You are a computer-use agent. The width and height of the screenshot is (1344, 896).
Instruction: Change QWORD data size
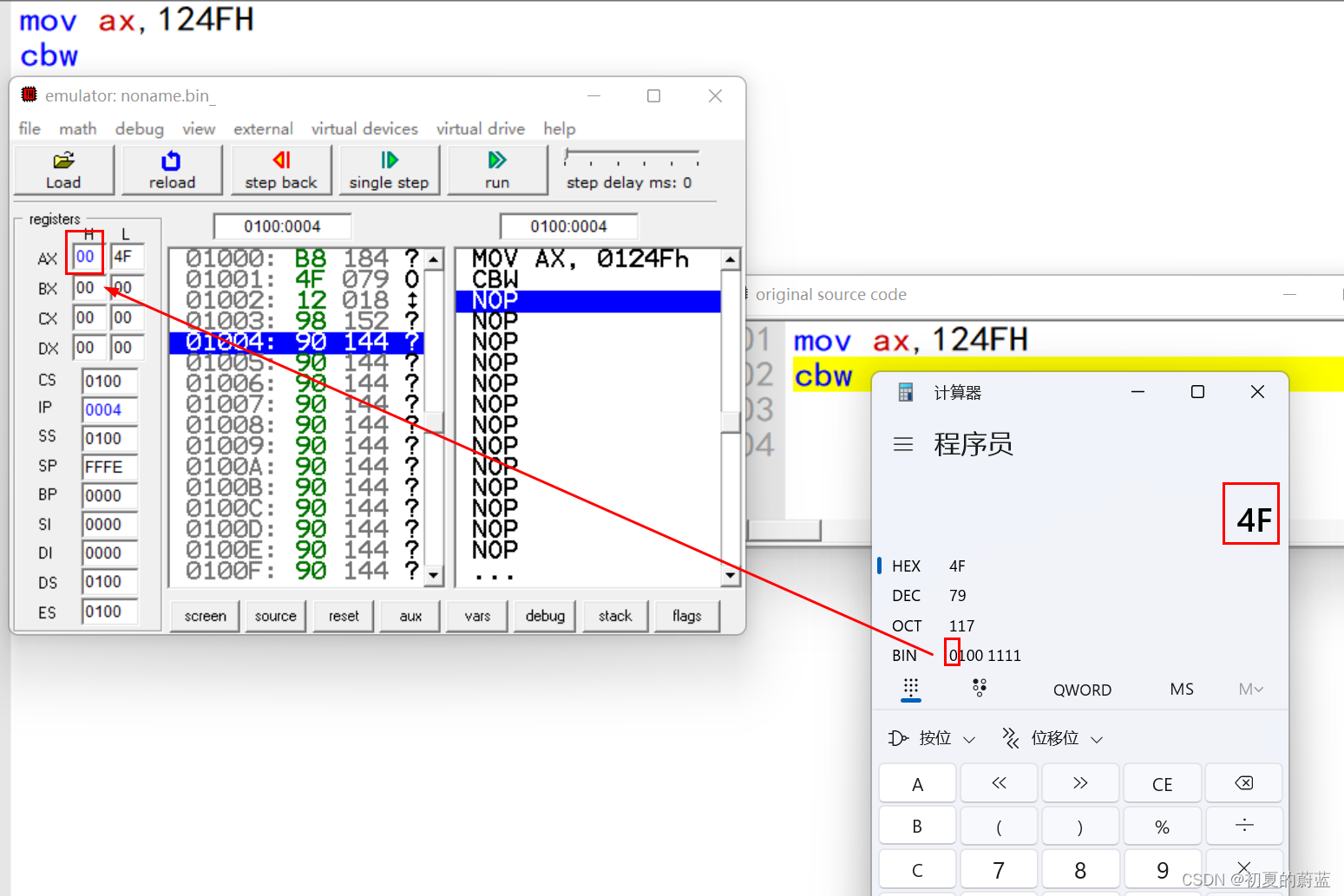[1082, 690]
